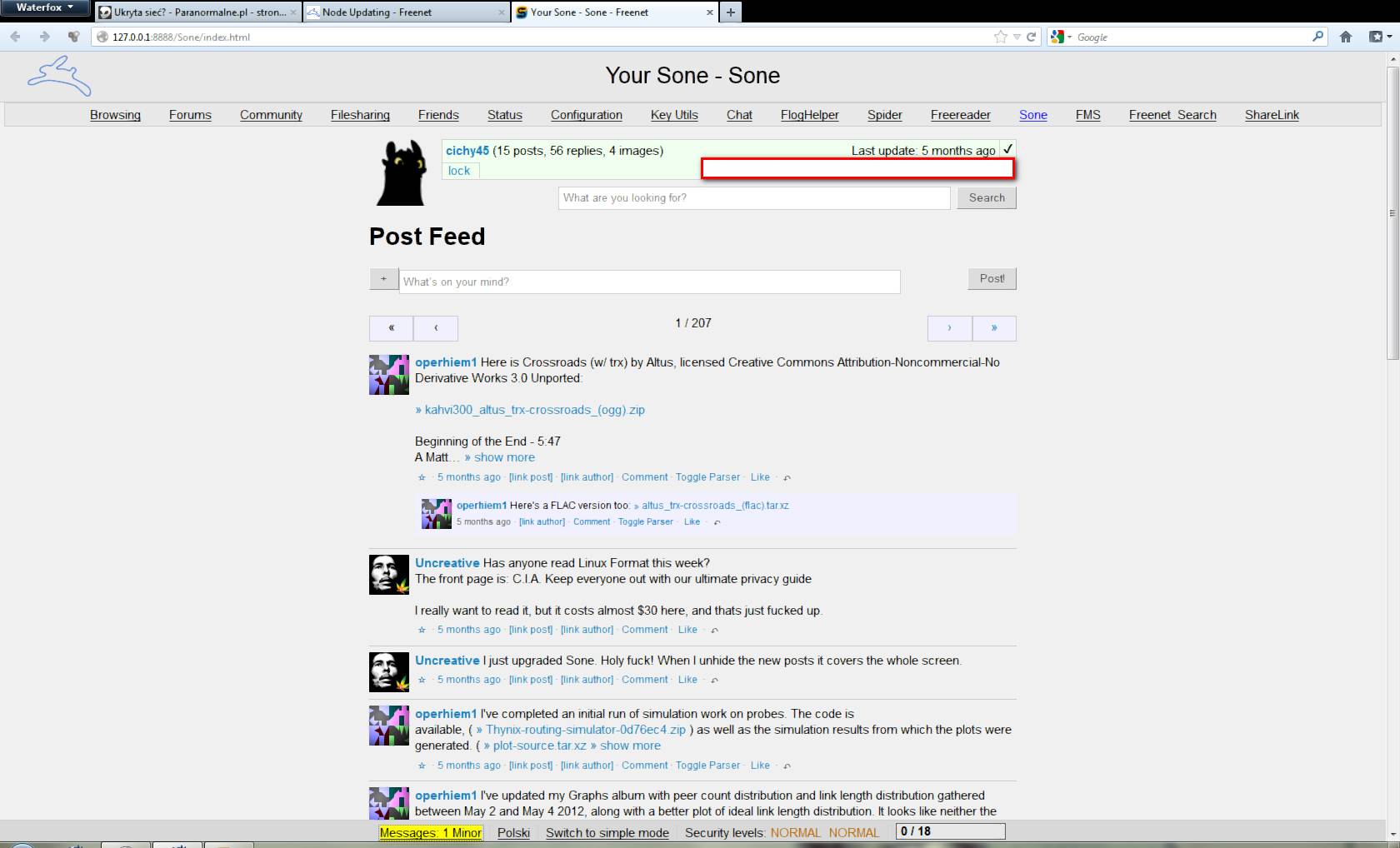Click the Freenet rabbit logo
Screen dimensions: 1400x848
[59, 77]
